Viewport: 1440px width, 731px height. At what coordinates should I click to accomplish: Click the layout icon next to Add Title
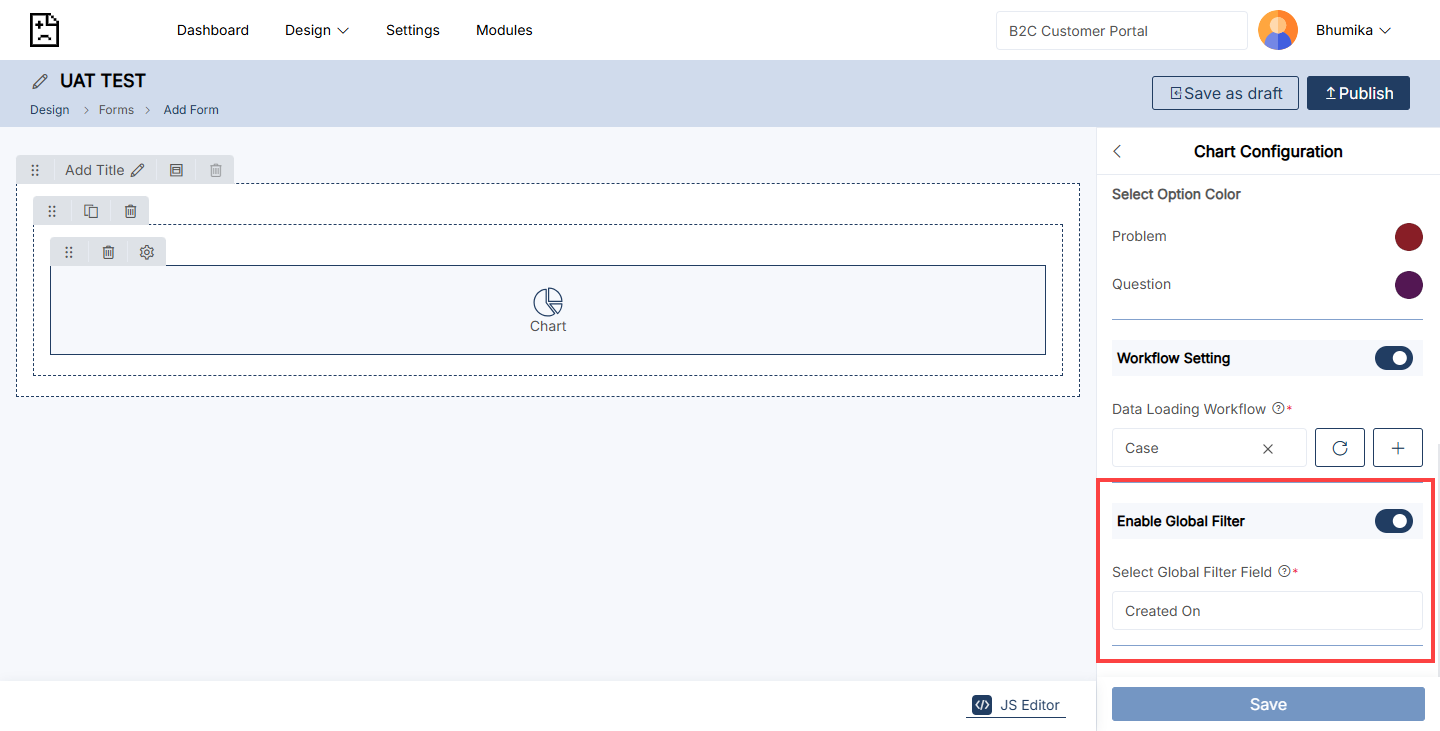176,170
